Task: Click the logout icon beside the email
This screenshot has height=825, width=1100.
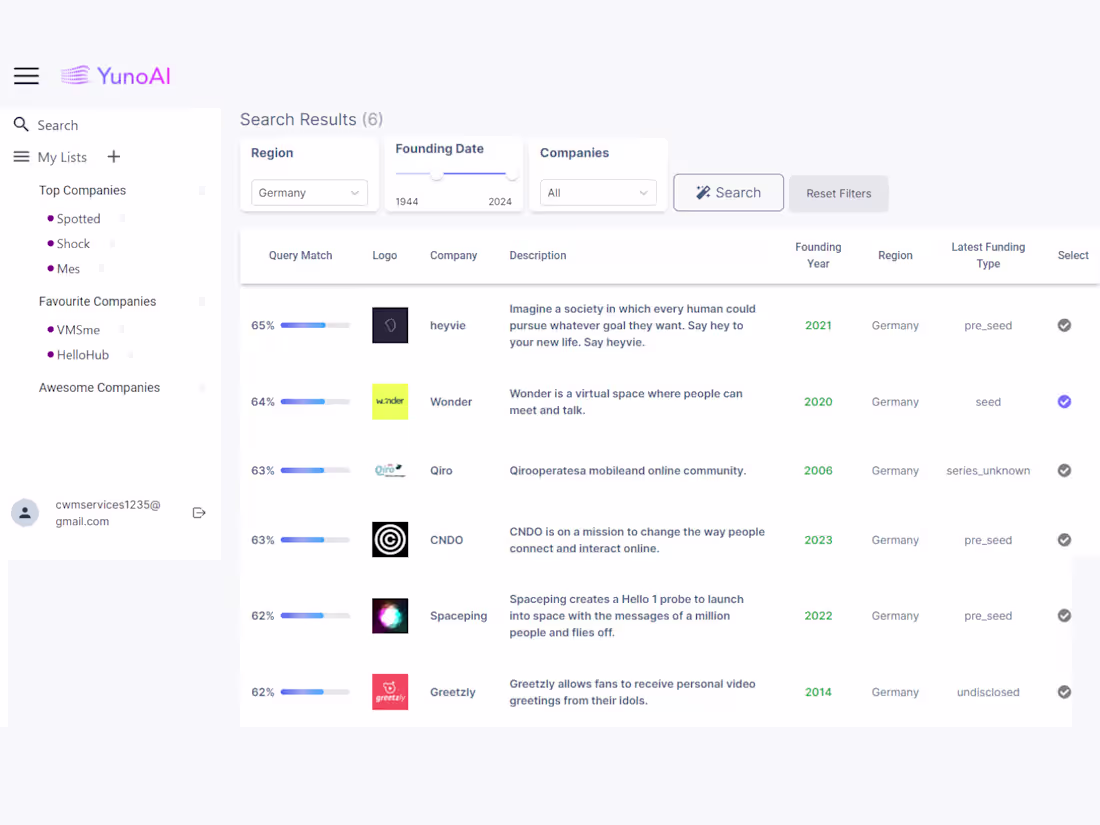Action: coord(199,513)
